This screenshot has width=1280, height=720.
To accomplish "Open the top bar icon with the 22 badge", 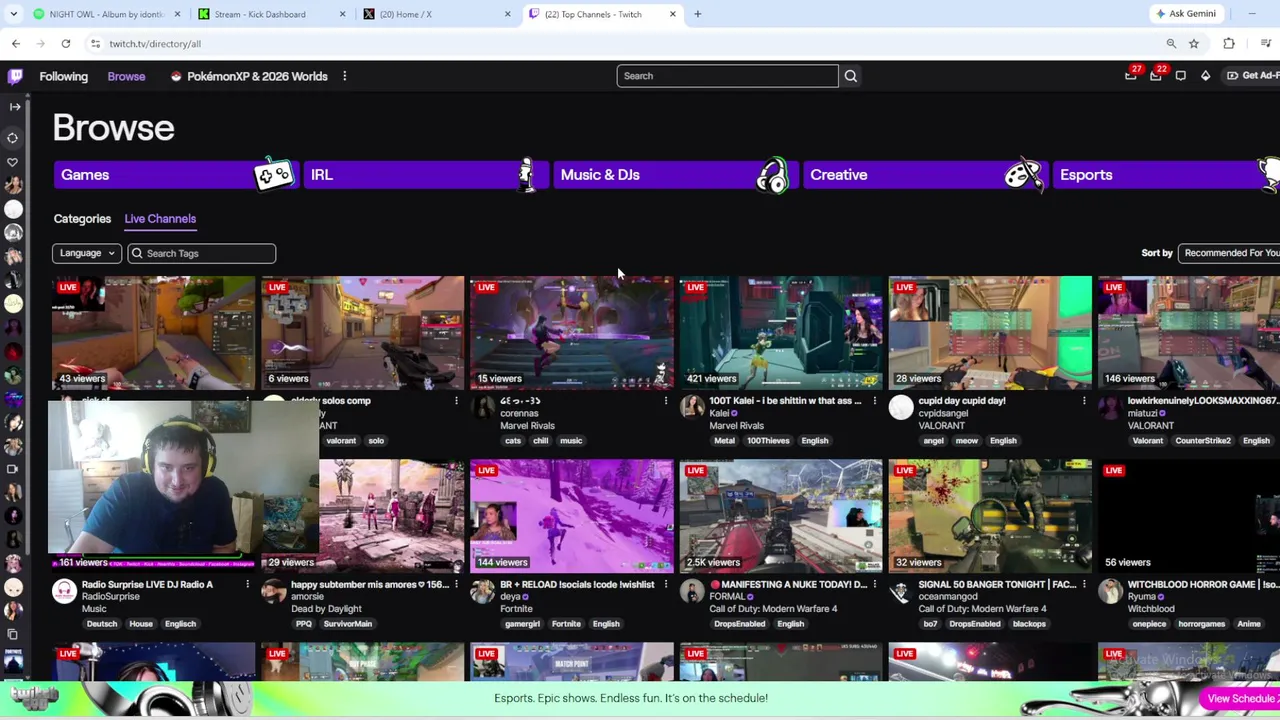I will click(x=1156, y=76).
